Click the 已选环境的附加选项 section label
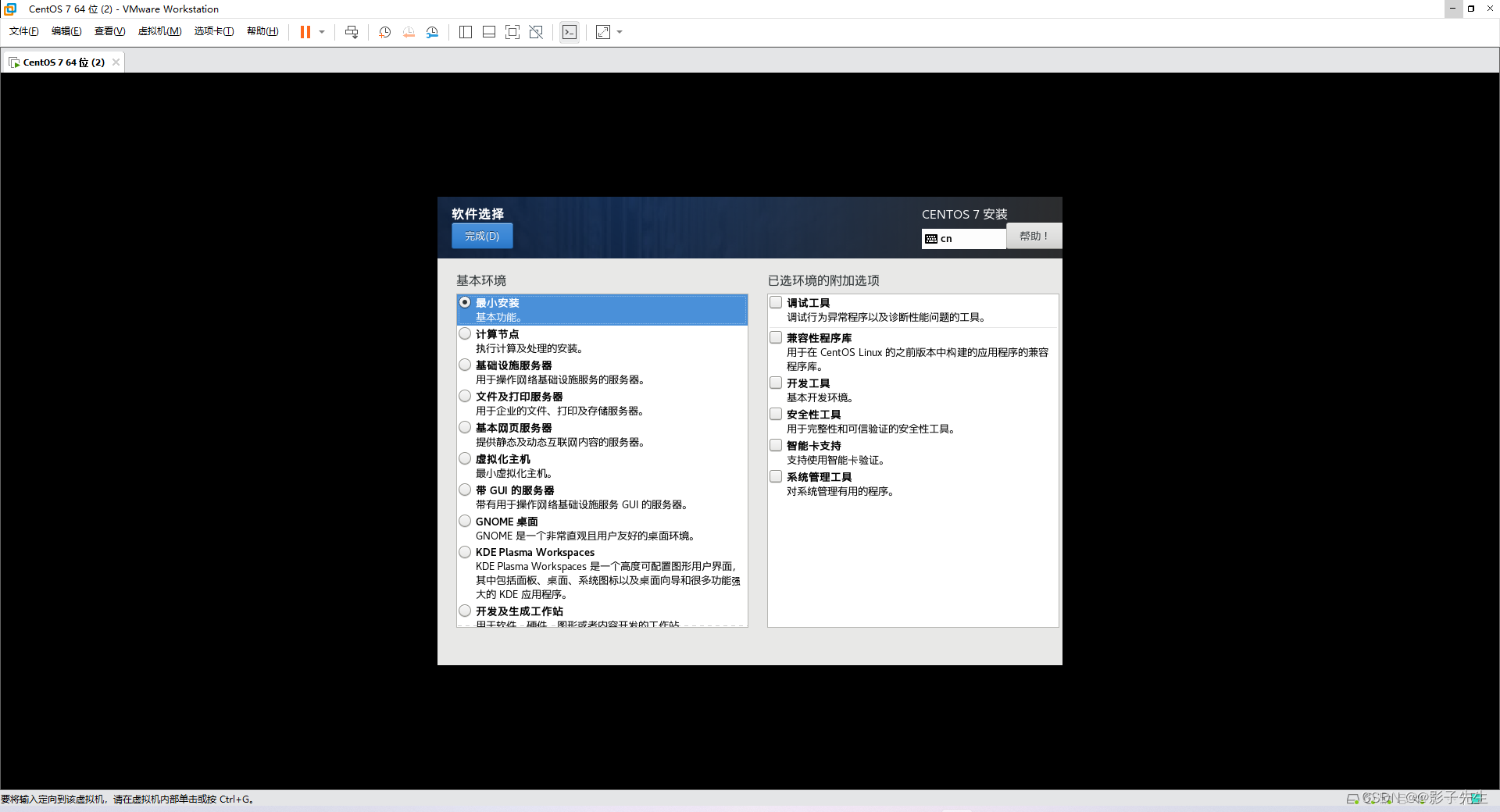 (823, 280)
